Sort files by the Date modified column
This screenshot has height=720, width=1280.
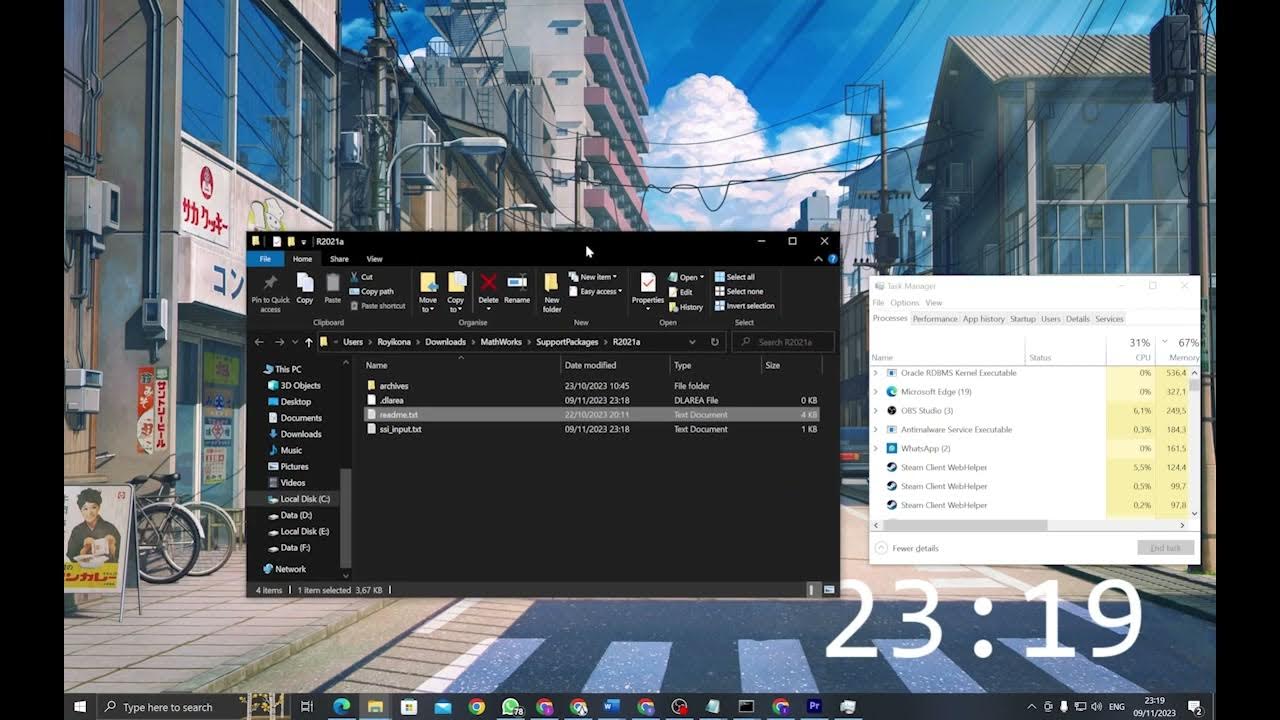coord(614,365)
